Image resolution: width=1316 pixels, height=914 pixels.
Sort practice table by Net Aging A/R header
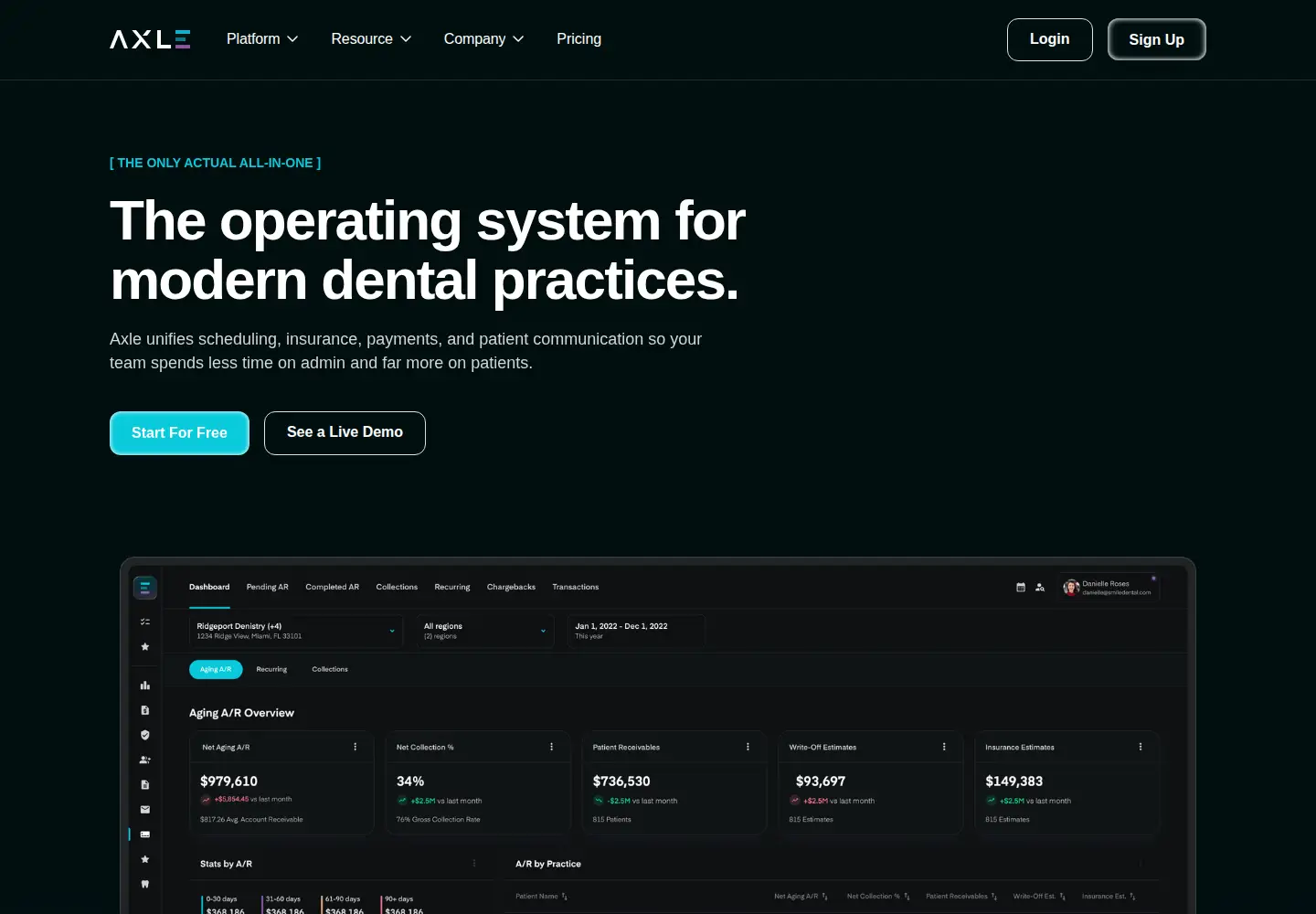pos(801,897)
